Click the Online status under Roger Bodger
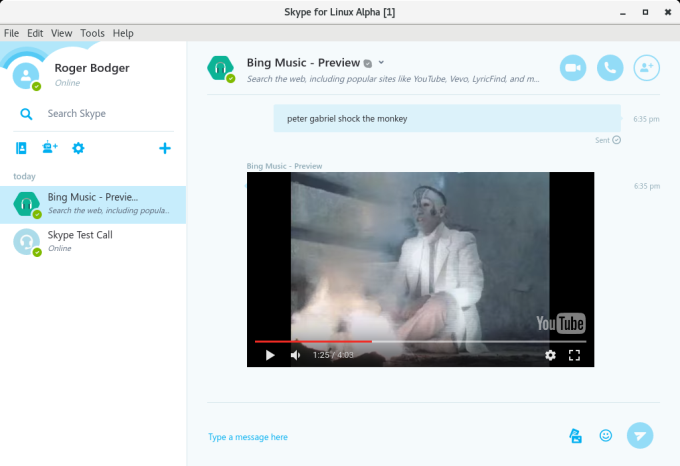 tap(67, 83)
